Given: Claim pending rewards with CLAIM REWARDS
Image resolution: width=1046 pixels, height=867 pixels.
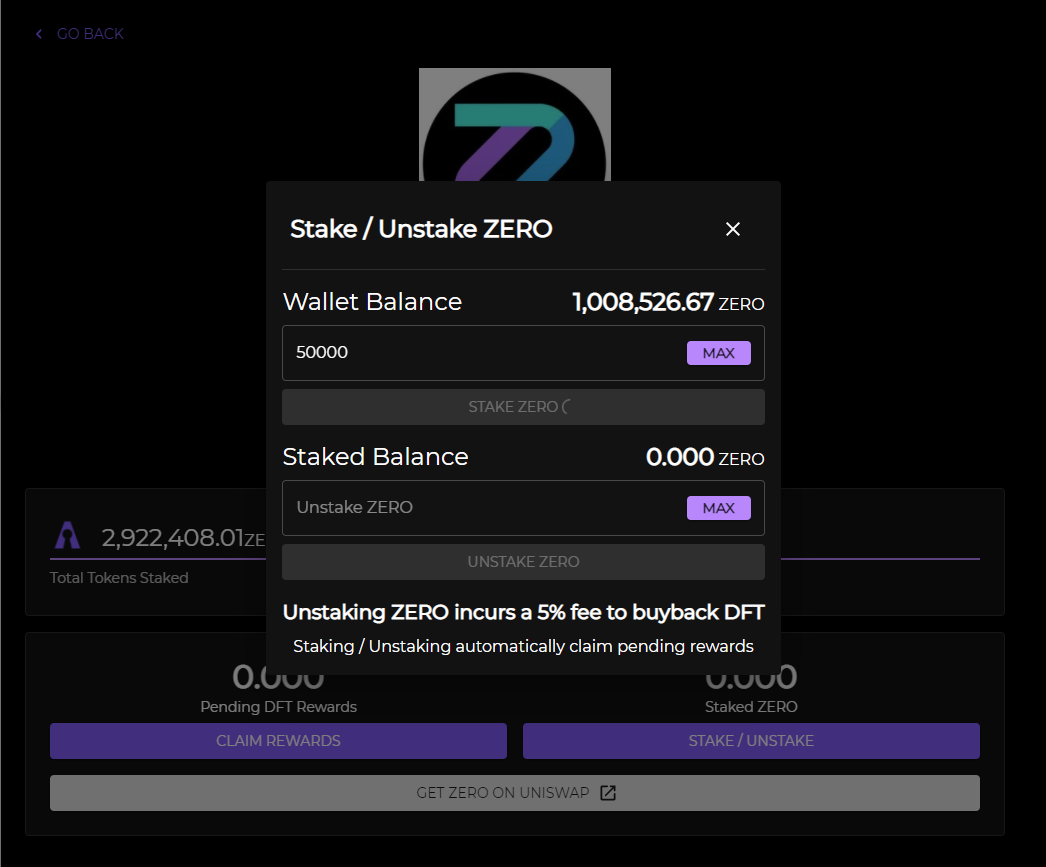Looking at the screenshot, I should point(278,741).
